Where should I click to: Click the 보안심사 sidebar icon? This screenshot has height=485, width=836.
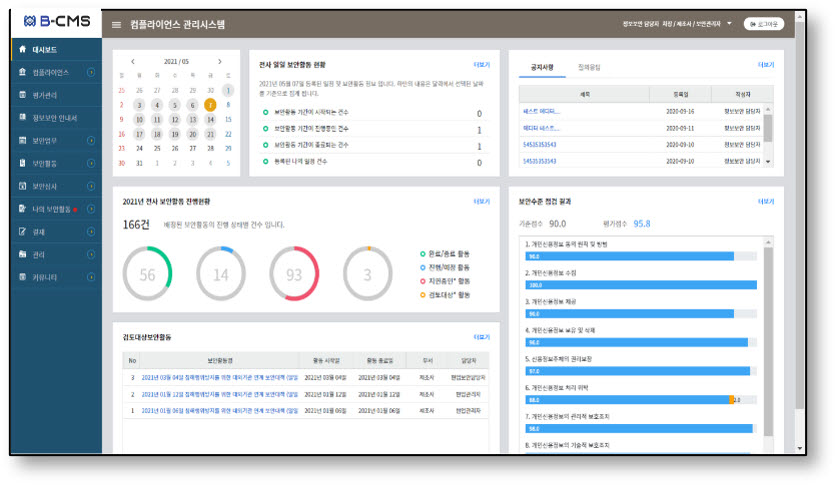point(22,186)
